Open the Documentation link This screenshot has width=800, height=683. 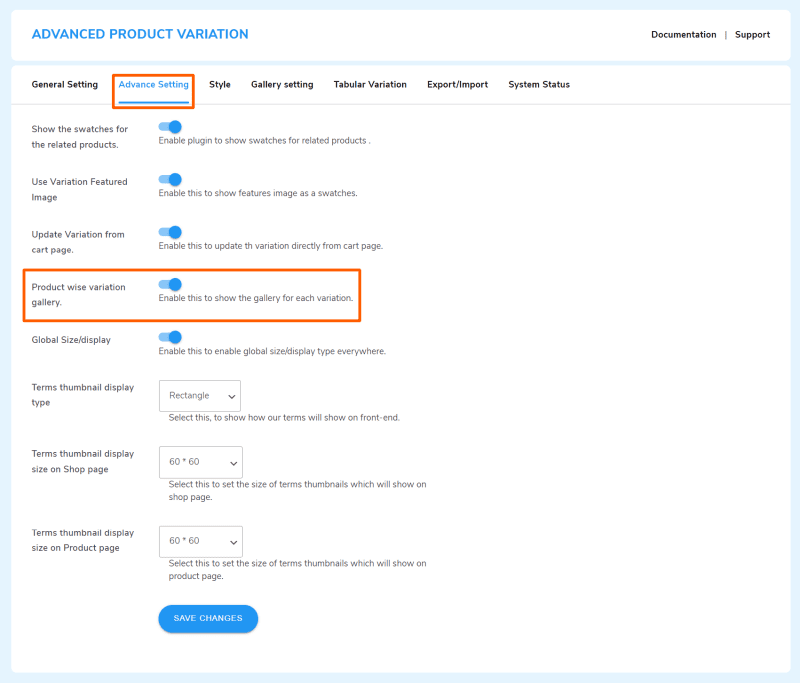pyautogui.click(x=684, y=34)
